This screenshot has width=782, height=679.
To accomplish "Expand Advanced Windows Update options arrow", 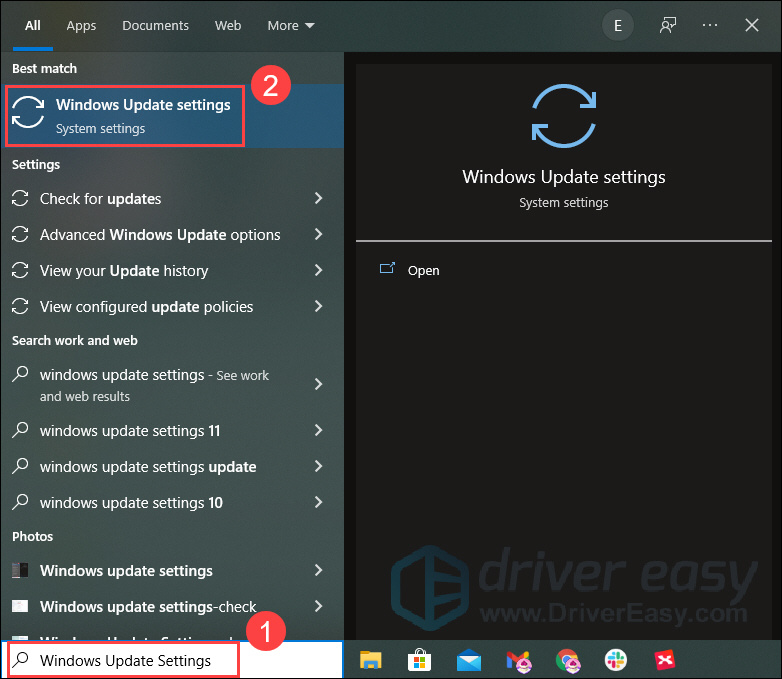I will pos(318,234).
